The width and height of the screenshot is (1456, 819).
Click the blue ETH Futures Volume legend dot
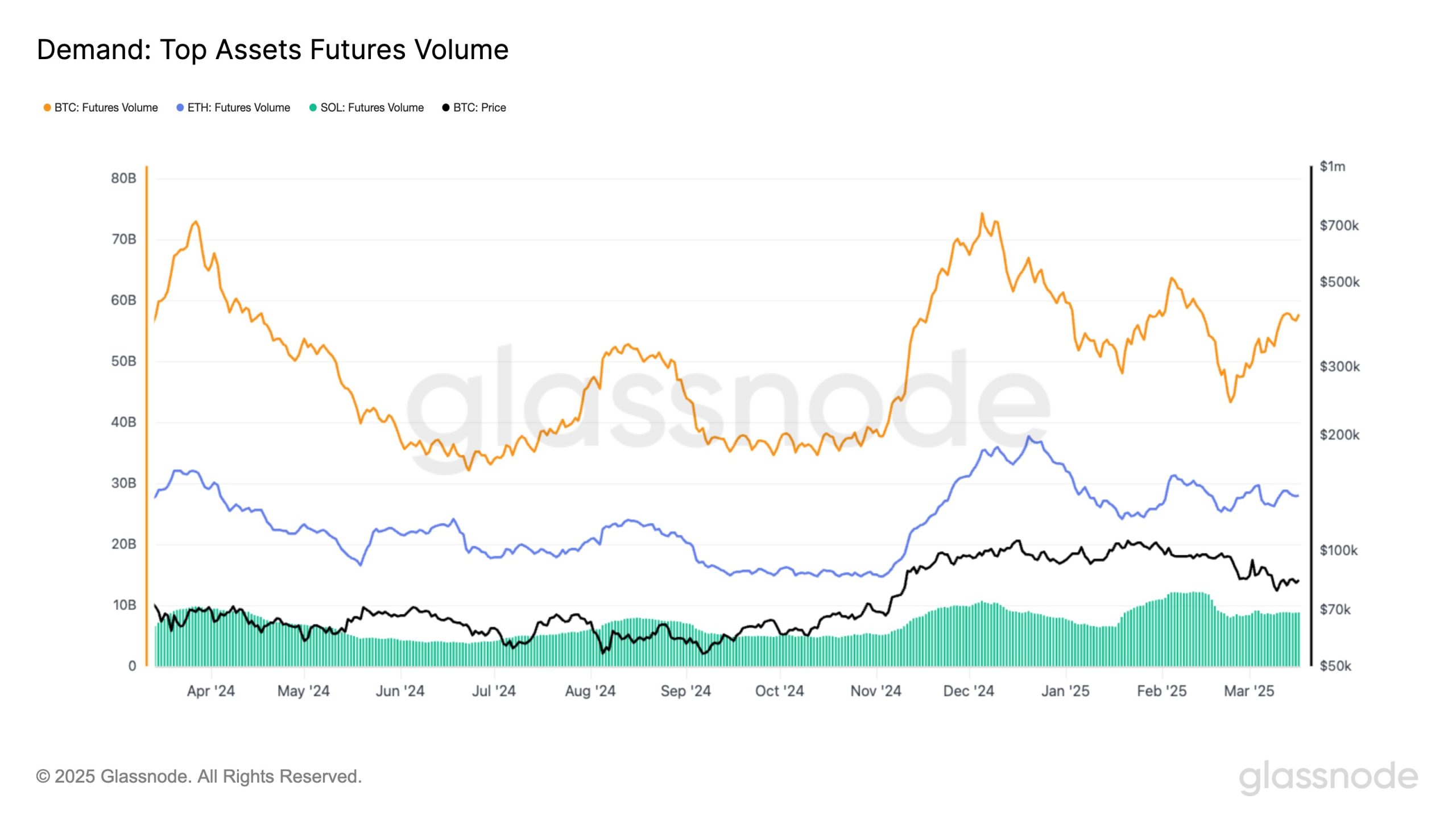[x=180, y=107]
